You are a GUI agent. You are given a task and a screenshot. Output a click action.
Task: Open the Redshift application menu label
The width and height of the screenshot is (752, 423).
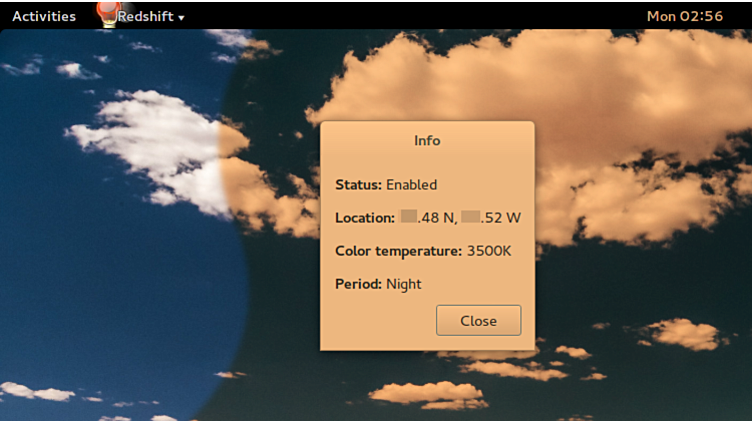coord(145,16)
